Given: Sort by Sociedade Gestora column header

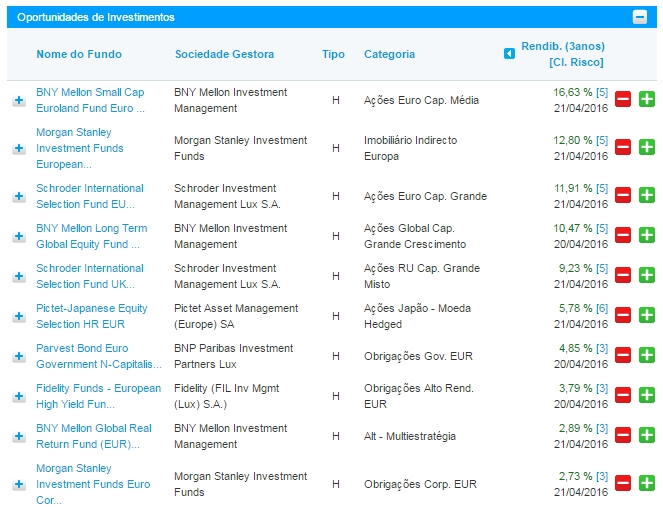Looking at the screenshot, I should [x=224, y=54].
